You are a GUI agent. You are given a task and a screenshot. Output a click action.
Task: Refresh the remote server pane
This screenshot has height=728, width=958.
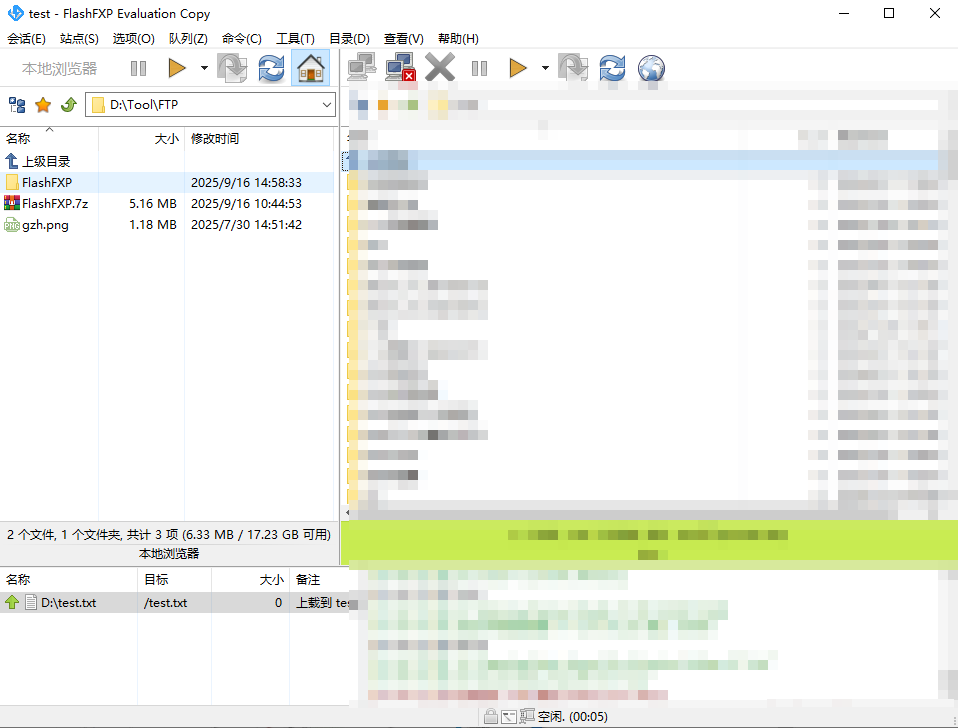[612, 68]
